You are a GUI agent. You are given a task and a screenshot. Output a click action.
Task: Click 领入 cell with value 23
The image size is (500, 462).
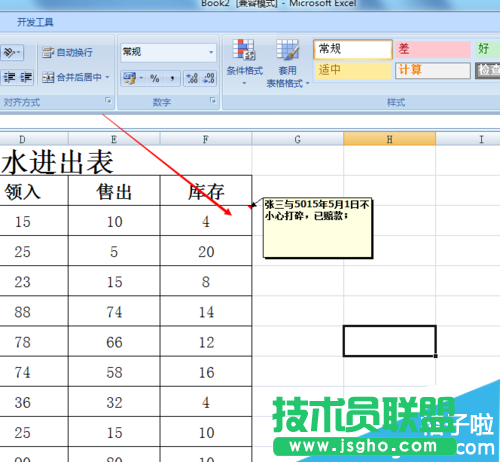point(34,281)
